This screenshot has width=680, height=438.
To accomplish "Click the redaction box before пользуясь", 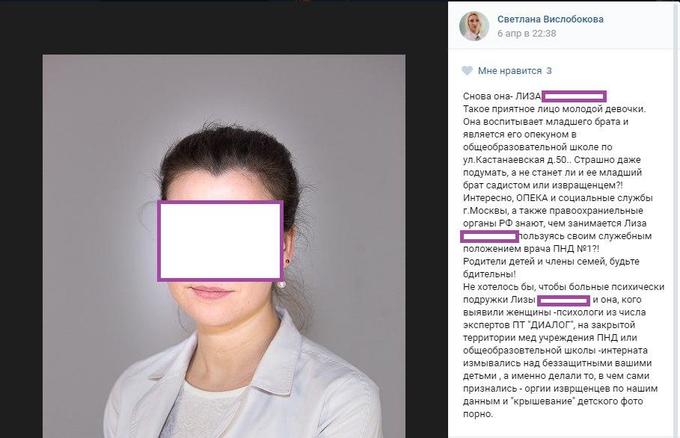I will [x=489, y=236].
